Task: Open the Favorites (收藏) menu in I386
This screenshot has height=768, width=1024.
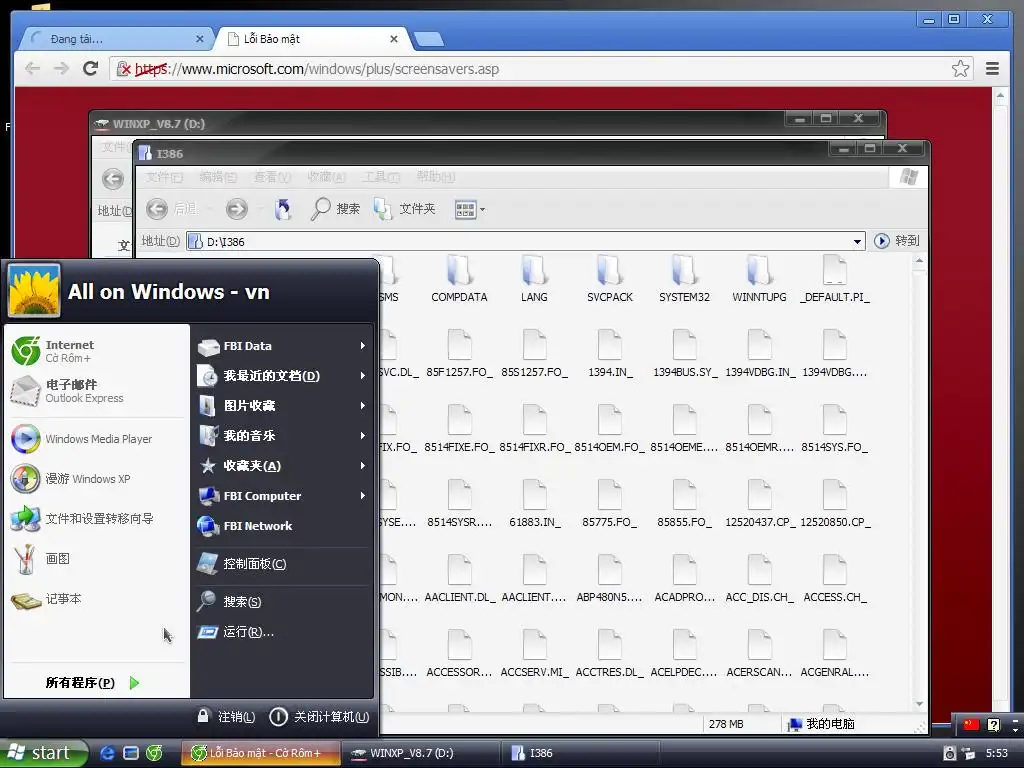Action: [x=327, y=177]
